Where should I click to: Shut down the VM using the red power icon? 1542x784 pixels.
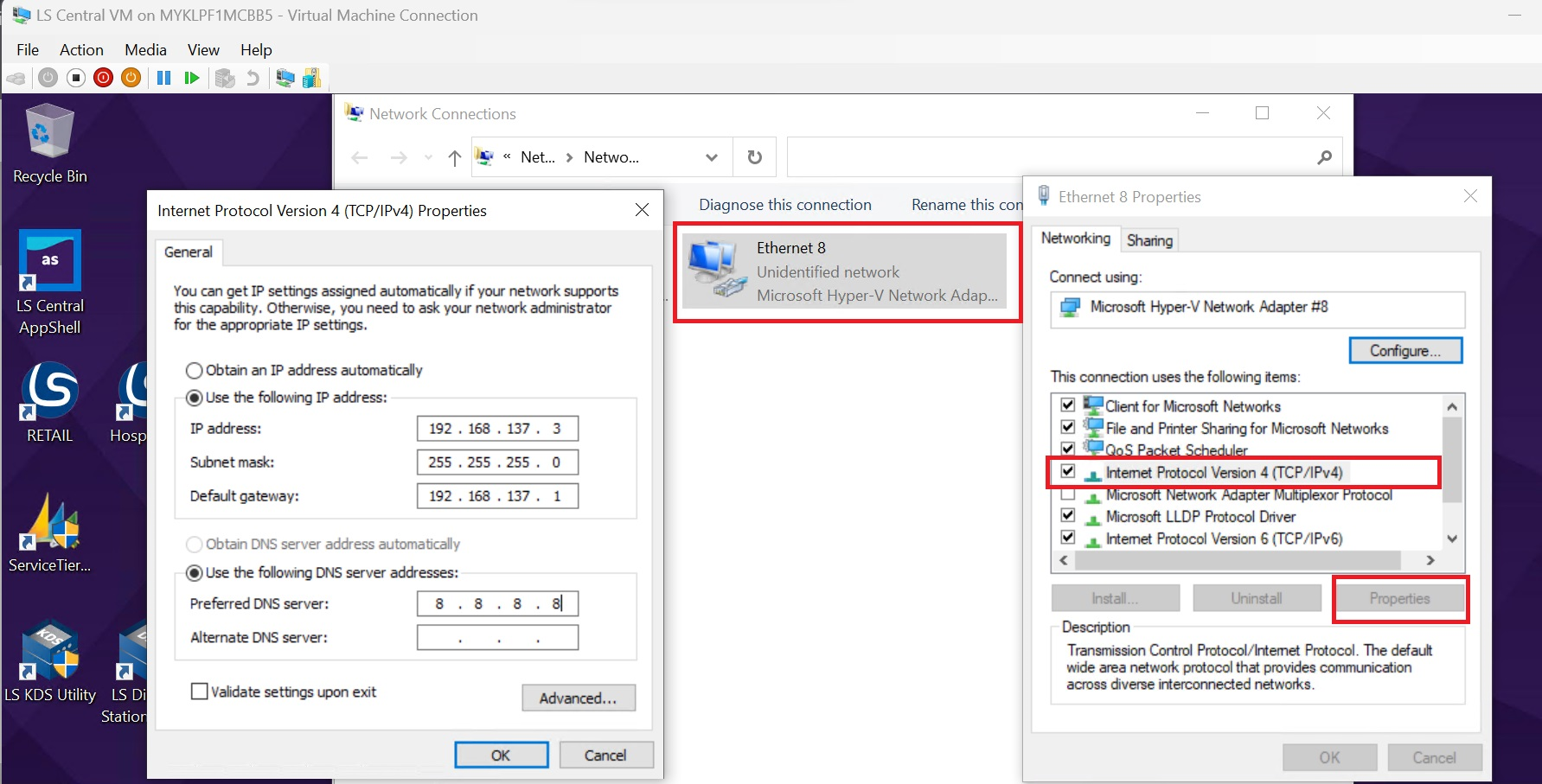pos(104,78)
